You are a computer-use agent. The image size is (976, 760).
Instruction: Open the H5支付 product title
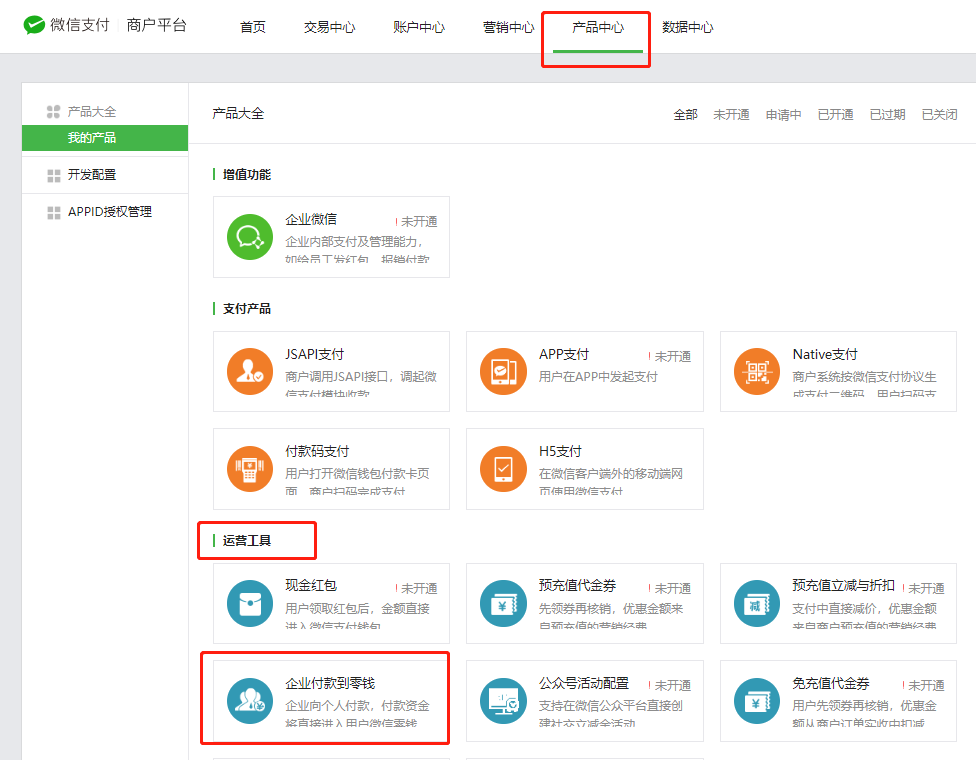[x=560, y=451]
